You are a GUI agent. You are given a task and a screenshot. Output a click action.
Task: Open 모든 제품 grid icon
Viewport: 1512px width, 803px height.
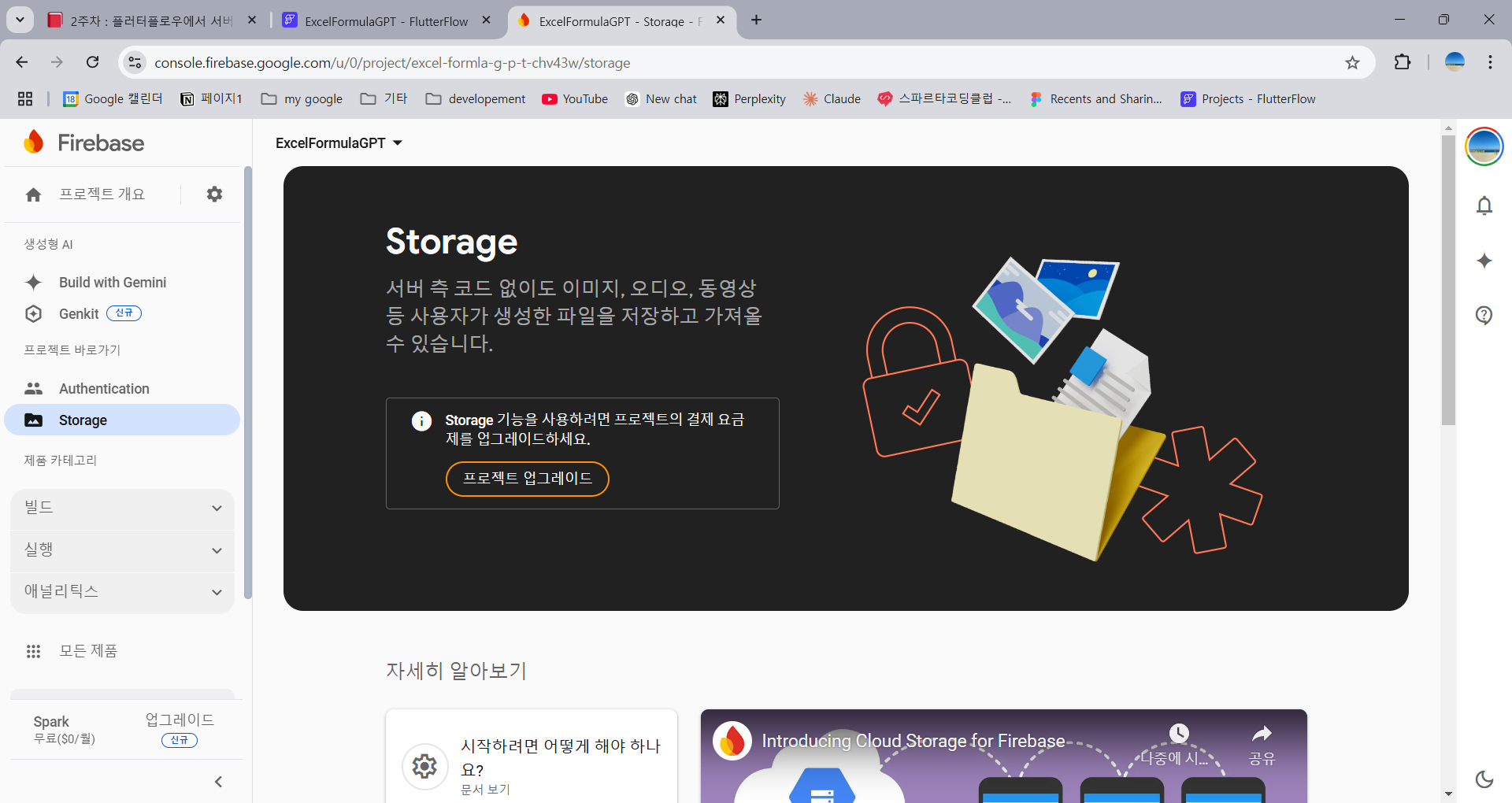click(x=33, y=651)
